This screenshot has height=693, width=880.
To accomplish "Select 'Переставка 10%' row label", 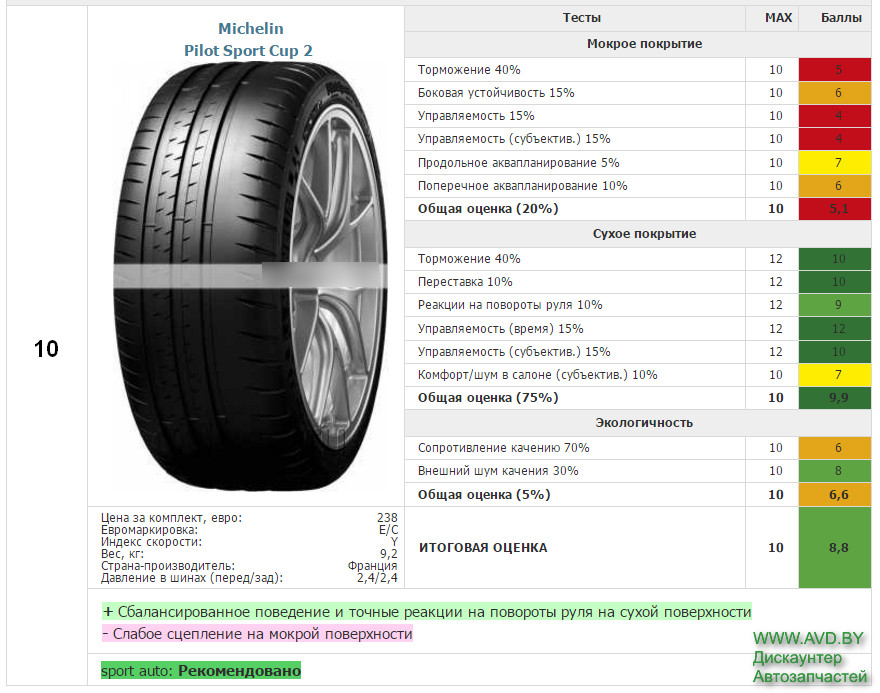I will (x=465, y=282).
